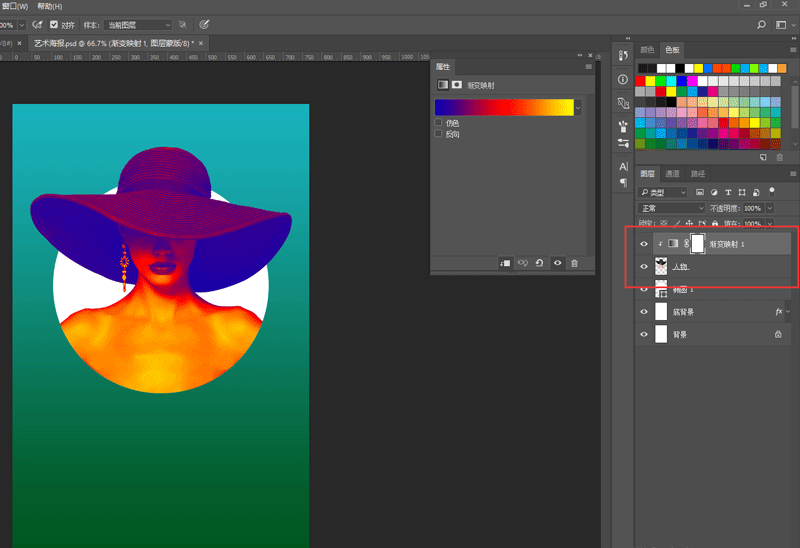Switch to the 颜色 tab
Viewport: 800px width, 548px height.
(647, 49)
